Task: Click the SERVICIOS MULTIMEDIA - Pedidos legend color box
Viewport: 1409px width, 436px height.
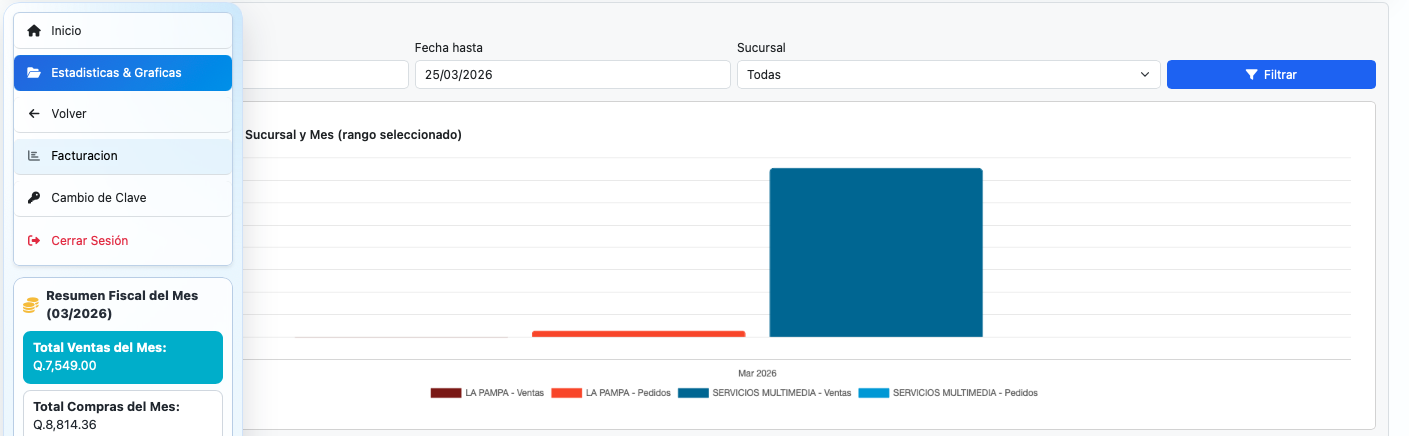Action: pos(872,393)
